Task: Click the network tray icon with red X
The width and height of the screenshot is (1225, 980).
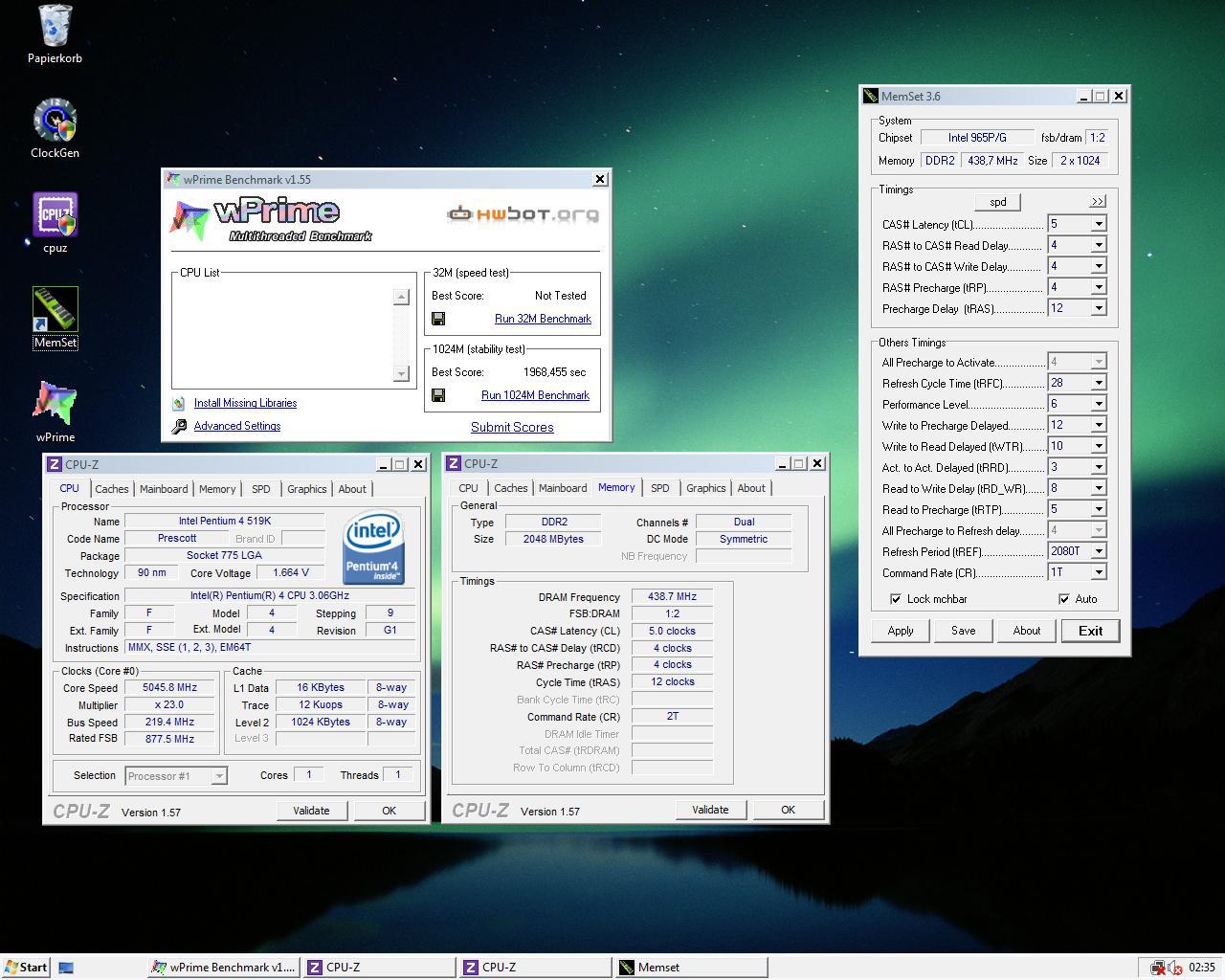Action: coord(1158,968)
